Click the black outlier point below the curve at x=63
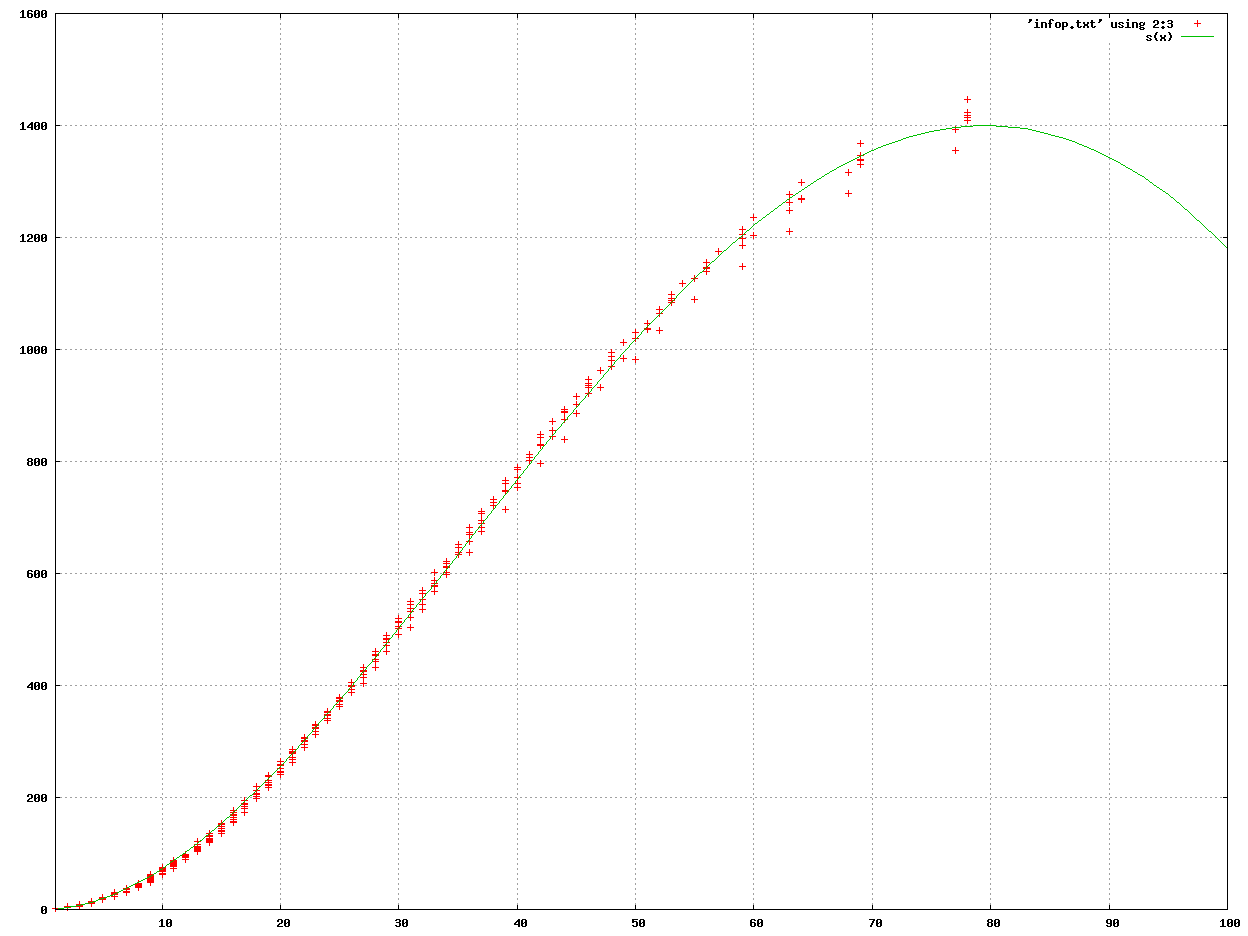The height and width of the screenshot is (936, 1248). point(789,231)
